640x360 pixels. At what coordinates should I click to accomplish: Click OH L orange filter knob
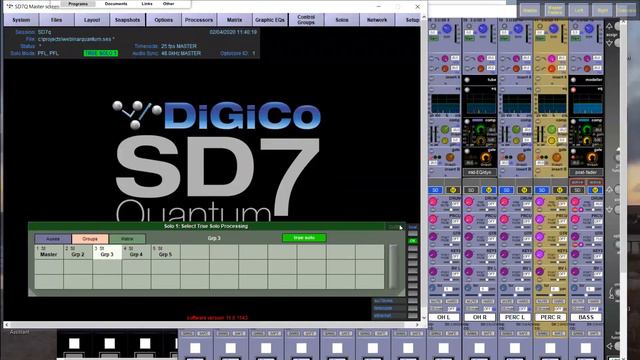445,69
